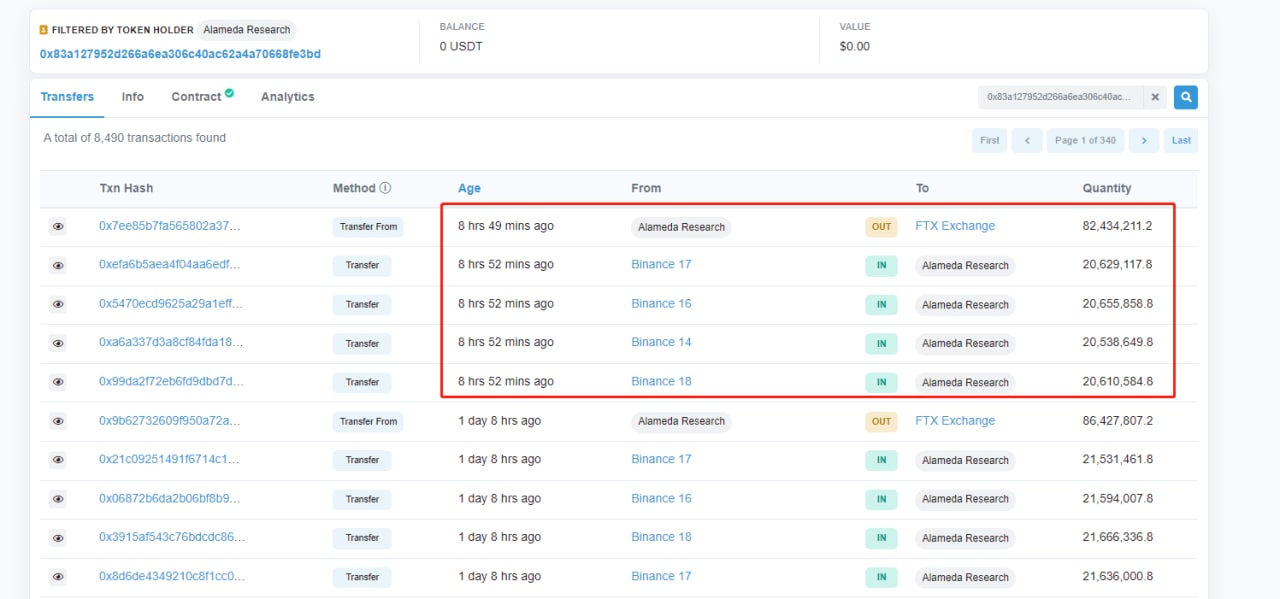Select the eye icon for 0x99da2f72eb6fd9dbd7d
The width and height of the screenshot is (1280, 599).
pos(58,382)
